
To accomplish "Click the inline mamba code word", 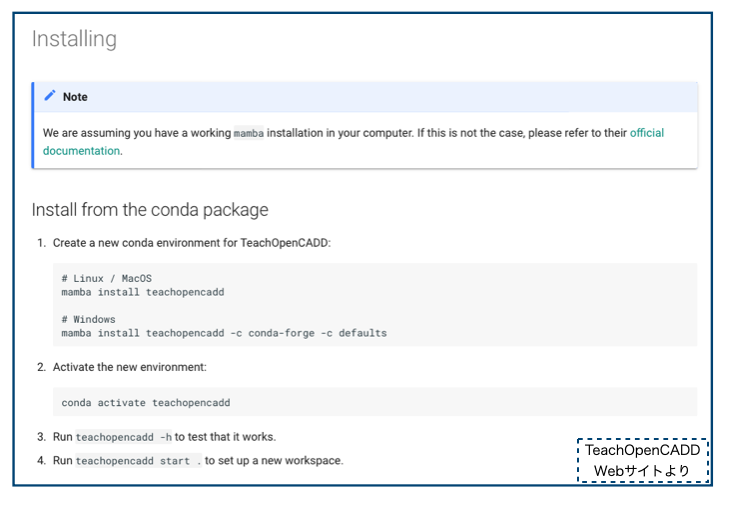I will coord(248,133).
